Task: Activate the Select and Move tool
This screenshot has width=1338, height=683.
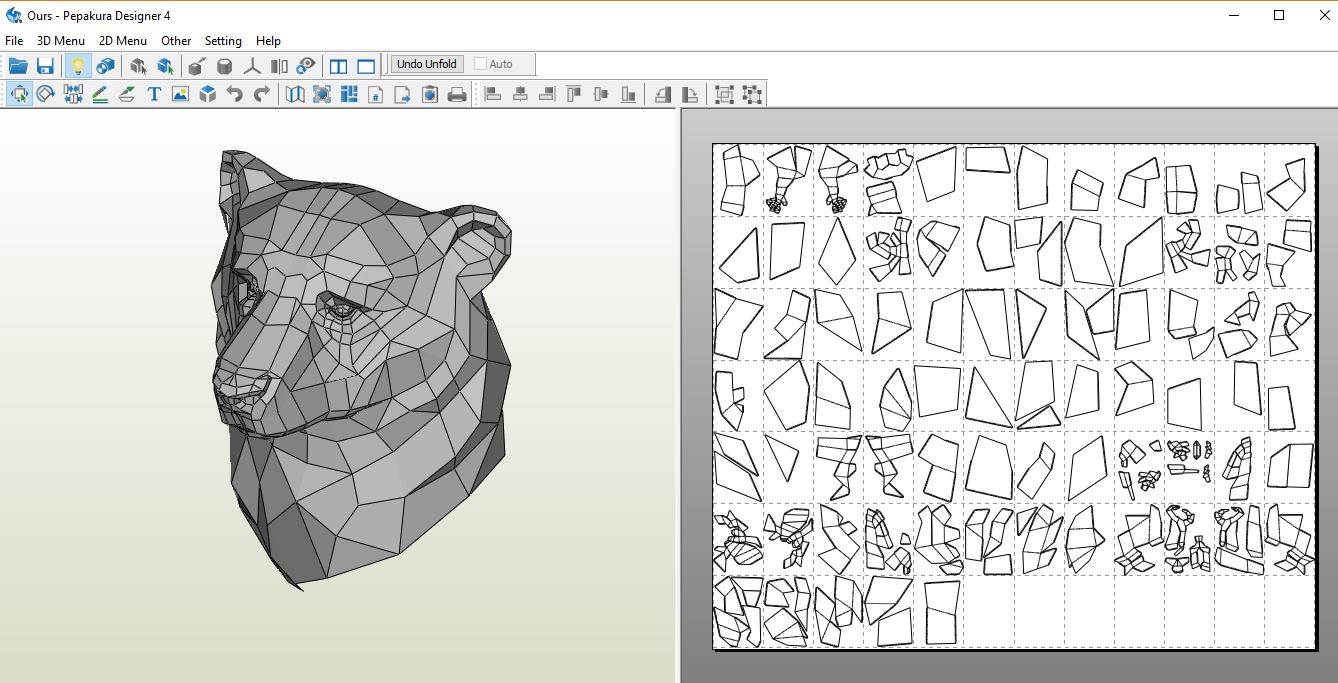Action: pos(19,94)
